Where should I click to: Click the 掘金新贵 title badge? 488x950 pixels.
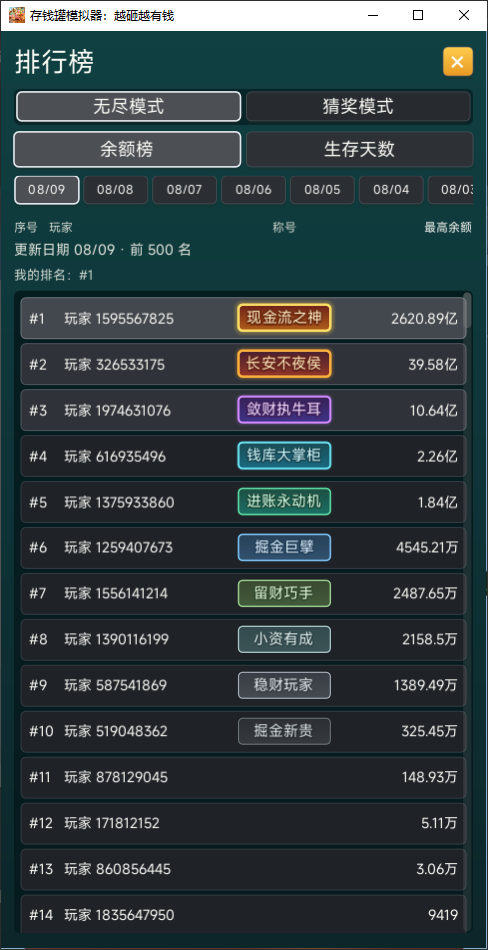pyautogui.click(x=284, y=732)
